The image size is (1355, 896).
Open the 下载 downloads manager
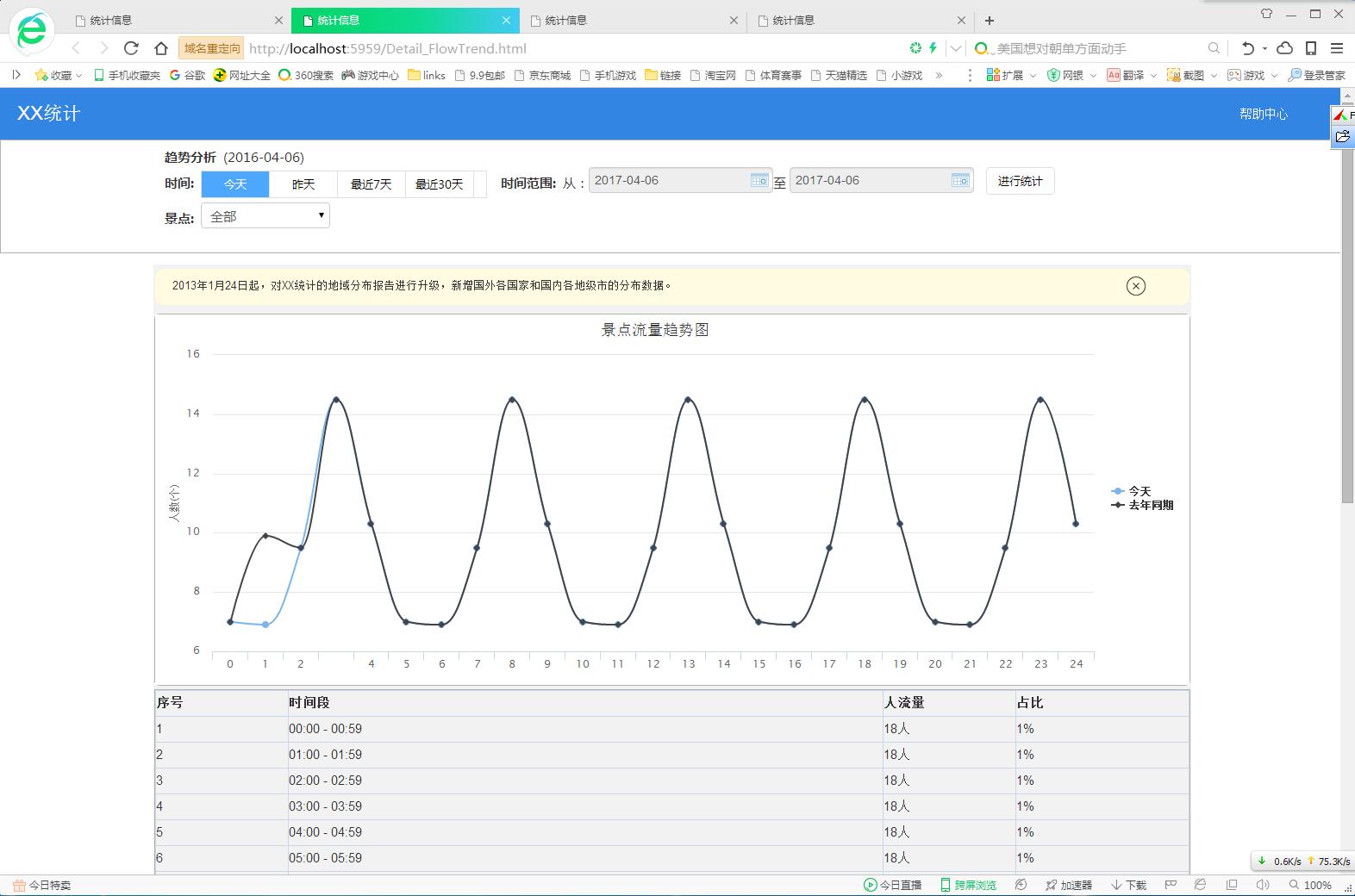pyautogui.click(x=1128, y=885)
